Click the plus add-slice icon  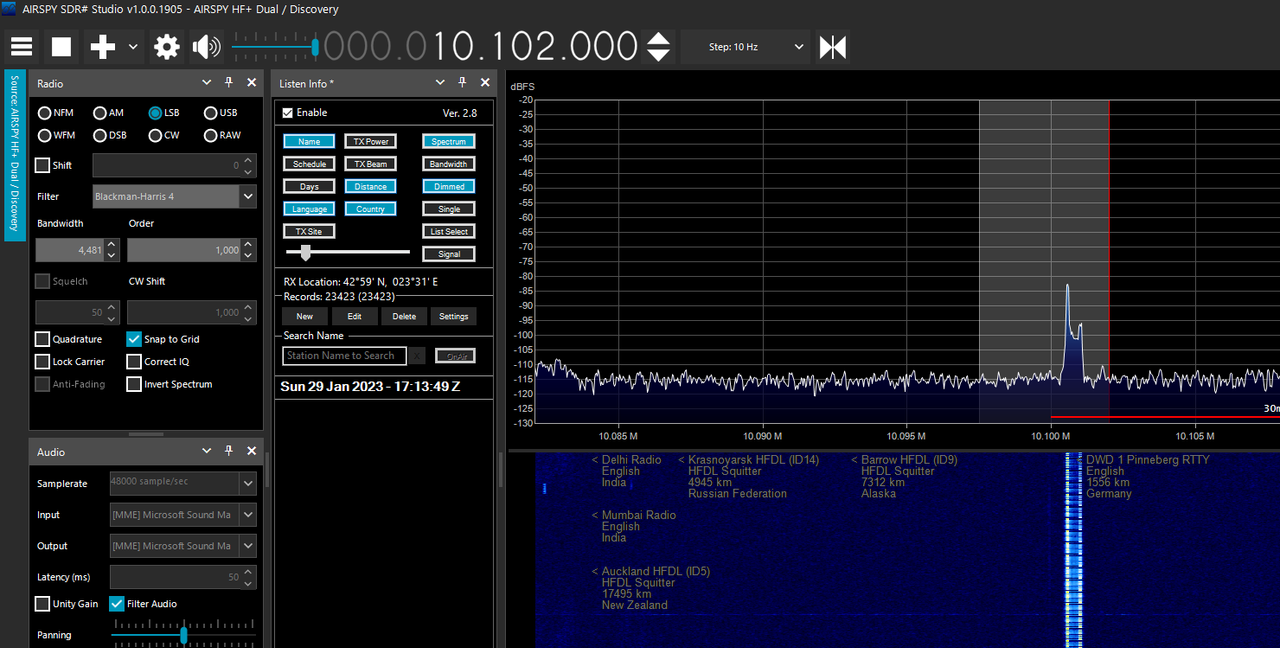click(103, 46)
